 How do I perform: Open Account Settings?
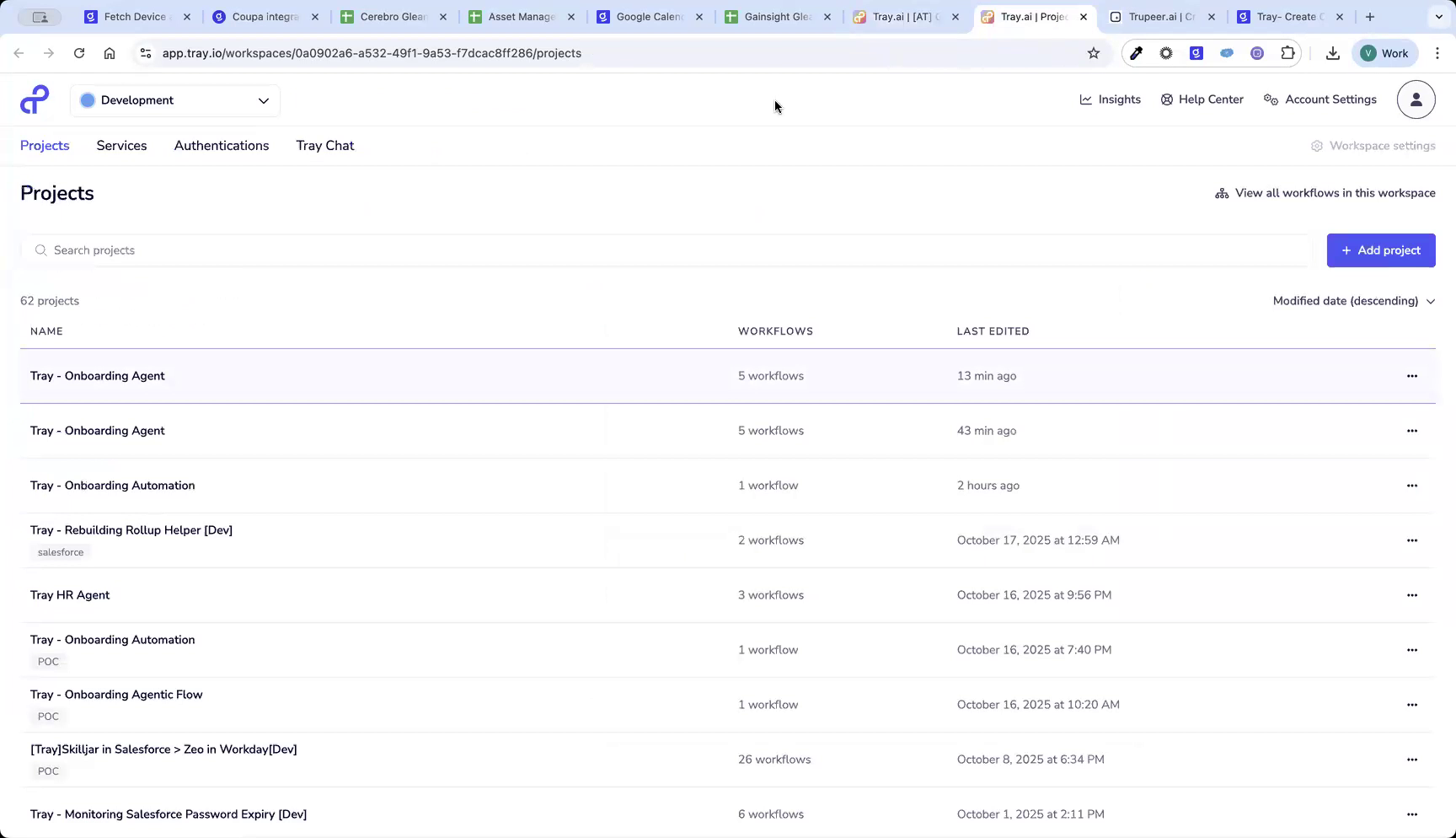pos(1319,99)
